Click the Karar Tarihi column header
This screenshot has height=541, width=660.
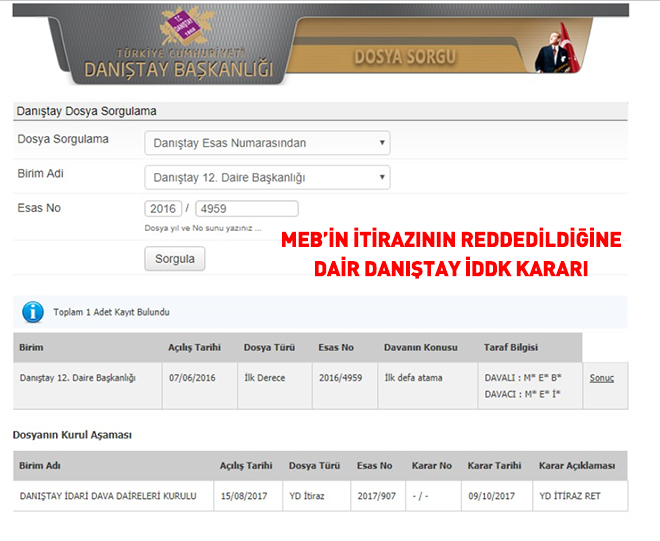coord(494,466)
